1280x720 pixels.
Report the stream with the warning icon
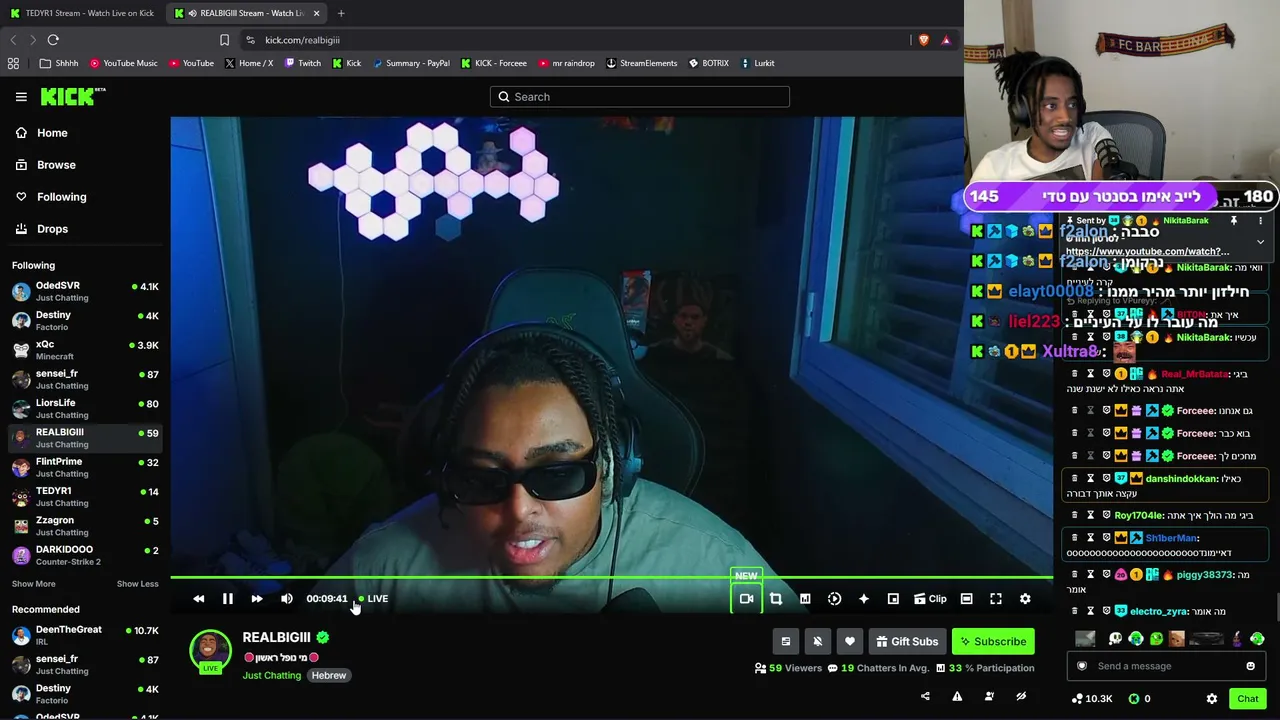tap(957, 697)
